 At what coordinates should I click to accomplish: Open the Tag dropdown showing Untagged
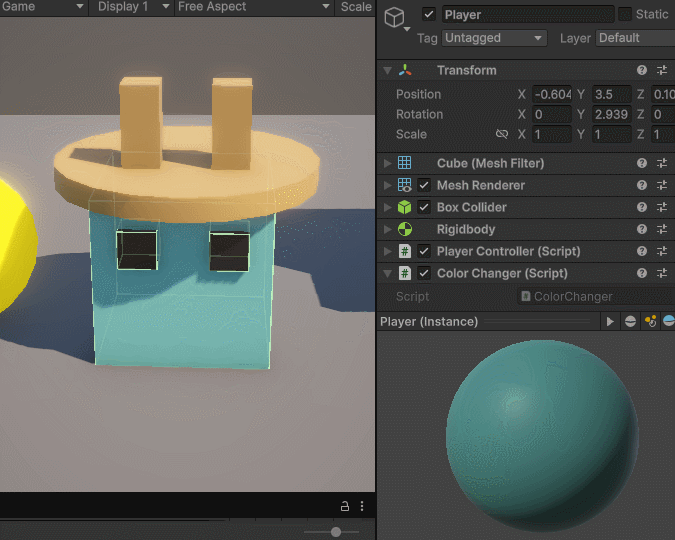pyautogui.click(x=494, y=38)
